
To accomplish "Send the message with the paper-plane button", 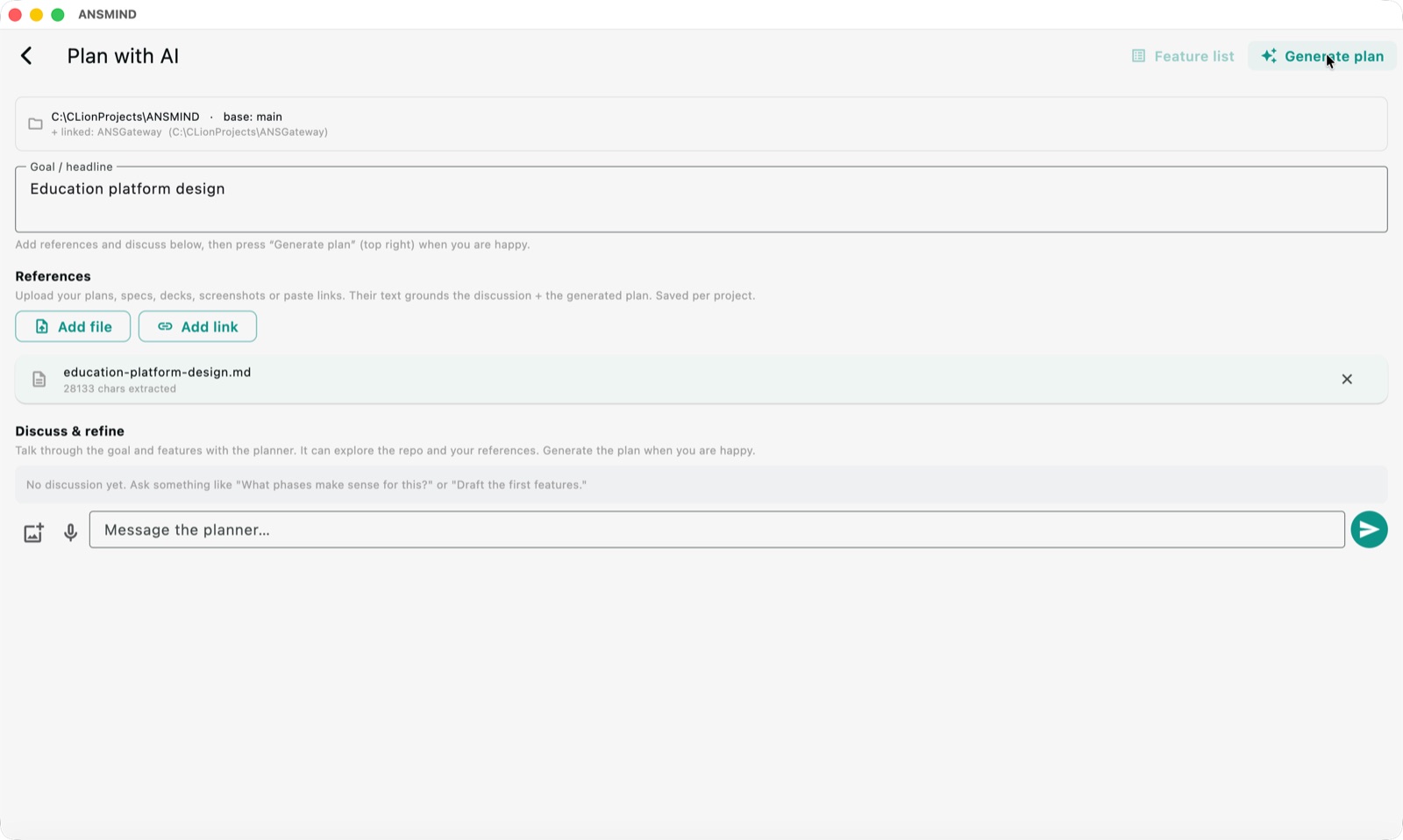I will 1369,530.
